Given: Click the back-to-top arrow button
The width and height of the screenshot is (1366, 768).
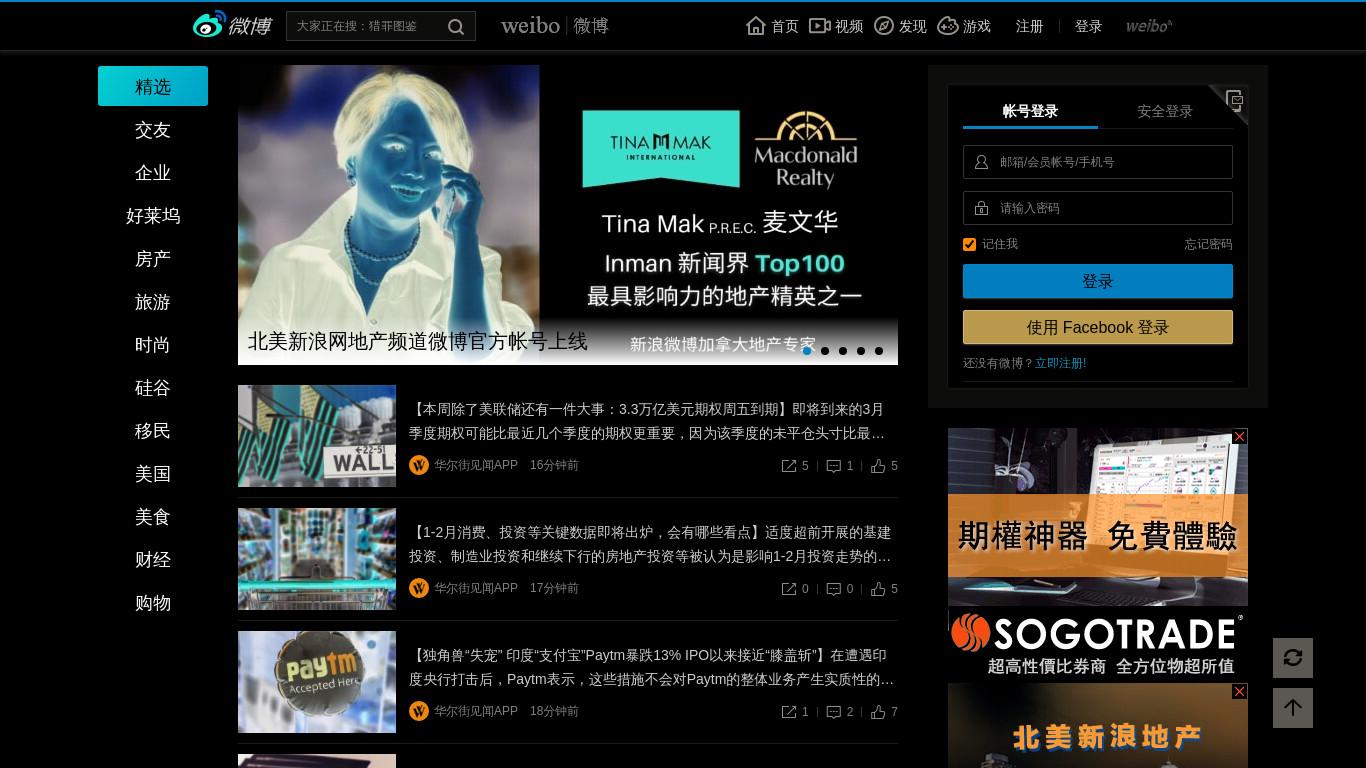Looking at the screenshot, I should point(1293,708).
